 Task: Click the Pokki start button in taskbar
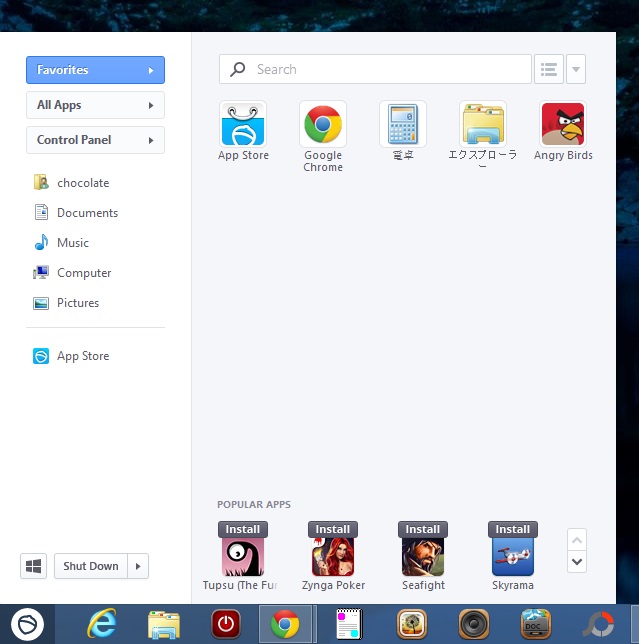27,624
